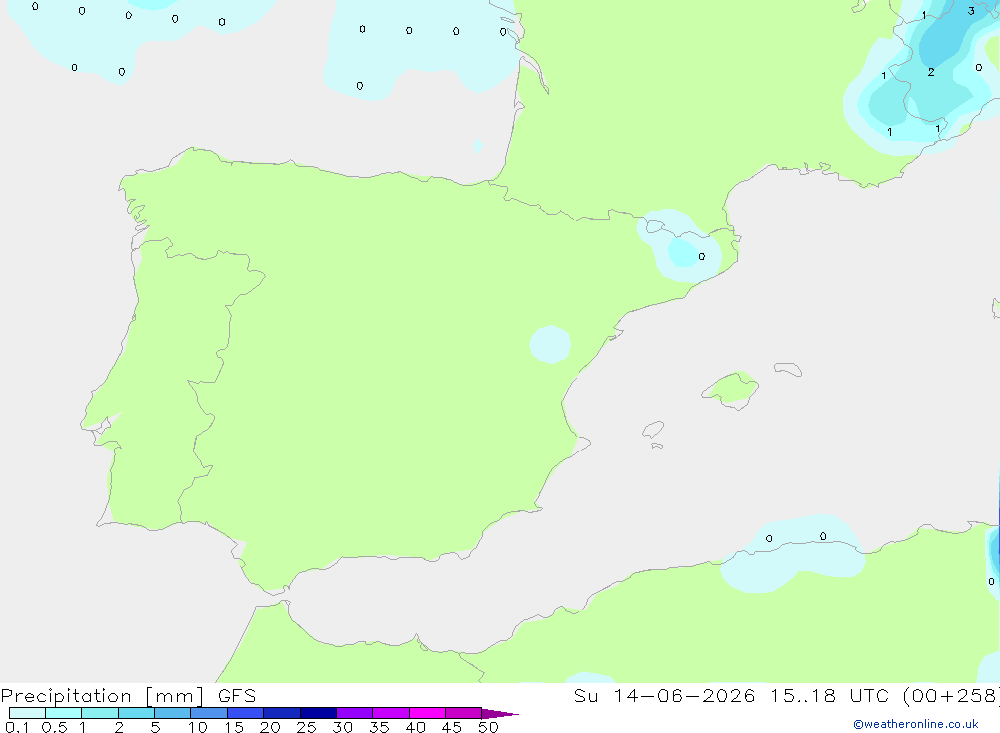Click the light-blue rain patch in eastern central Spain

coord(550,344)
